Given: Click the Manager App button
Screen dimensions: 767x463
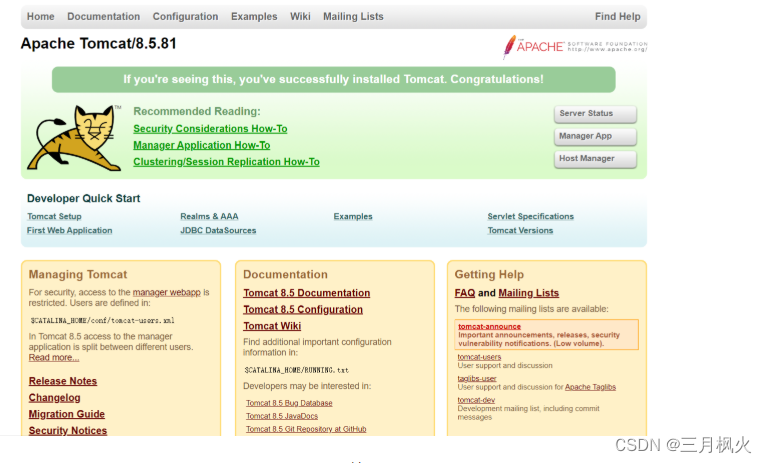Looking at the screenshot, I should 595,136.
